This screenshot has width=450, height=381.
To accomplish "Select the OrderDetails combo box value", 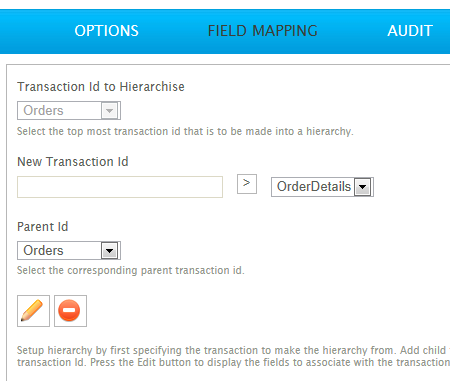I will click(313, 187).
